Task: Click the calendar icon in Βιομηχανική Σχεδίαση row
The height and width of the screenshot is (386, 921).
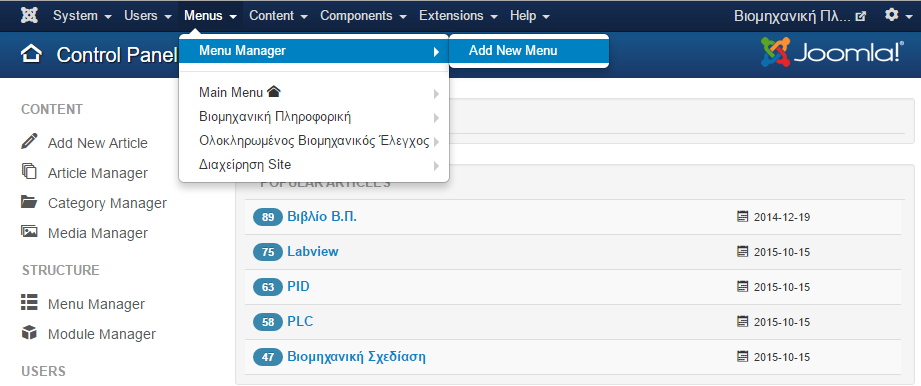Action: pyautogui.click(x=742, y=357)
